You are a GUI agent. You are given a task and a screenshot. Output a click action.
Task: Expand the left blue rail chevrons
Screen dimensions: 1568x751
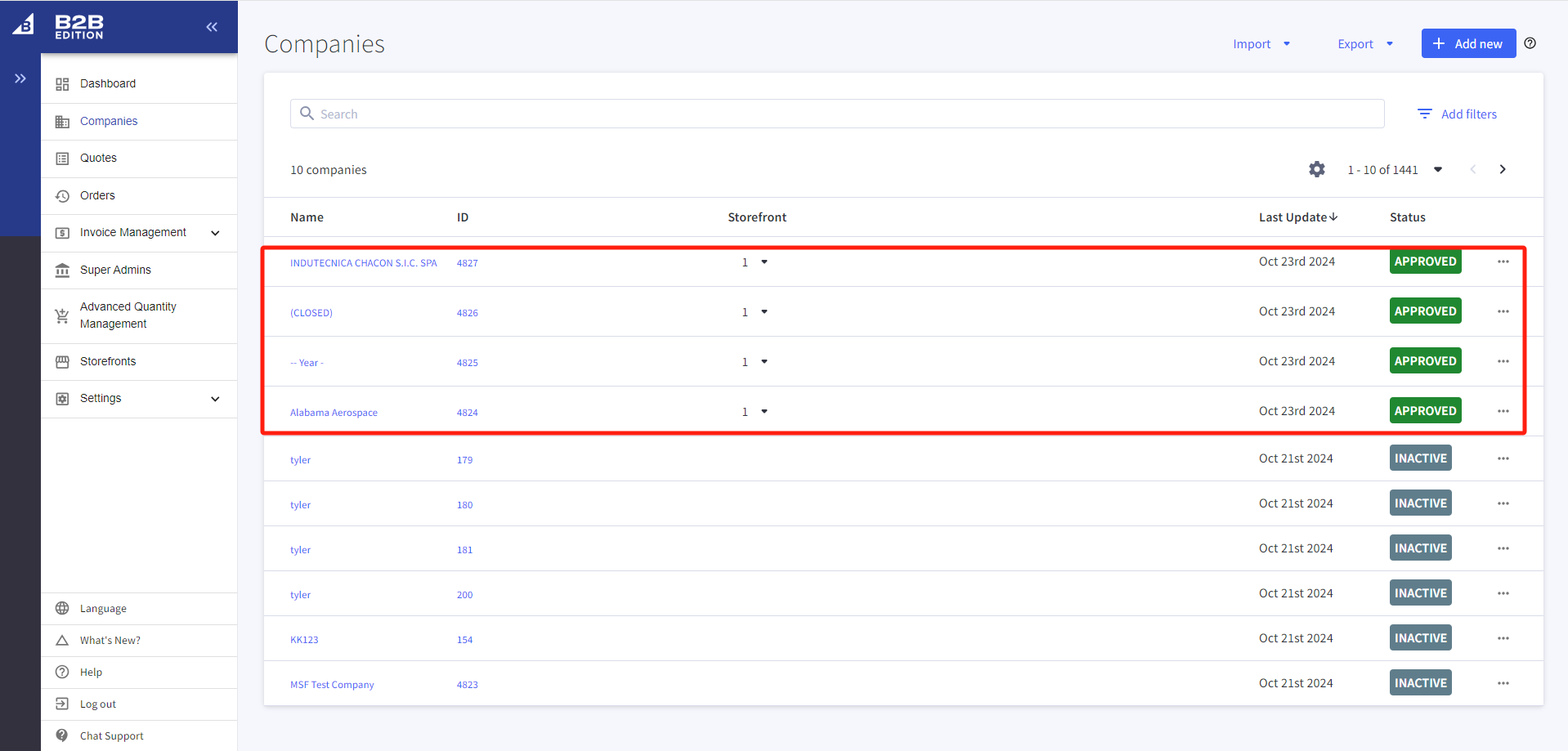20,78
